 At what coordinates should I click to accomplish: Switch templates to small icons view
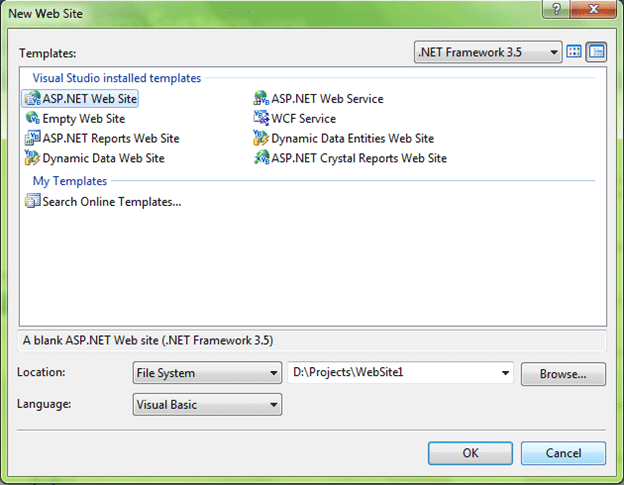point(596,52)
